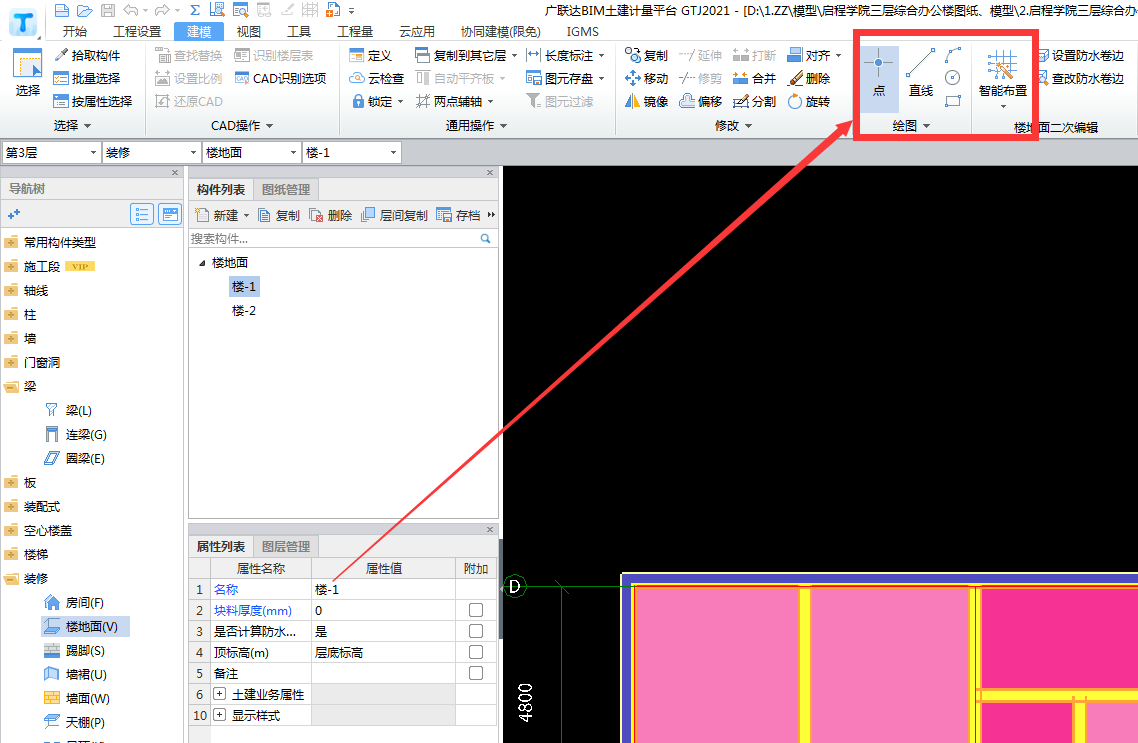Image resolution: width=1138 pixels, height=743 pixels.
Task: Toggle checkbox for 备注 row
Action: [x=476, y=673]
